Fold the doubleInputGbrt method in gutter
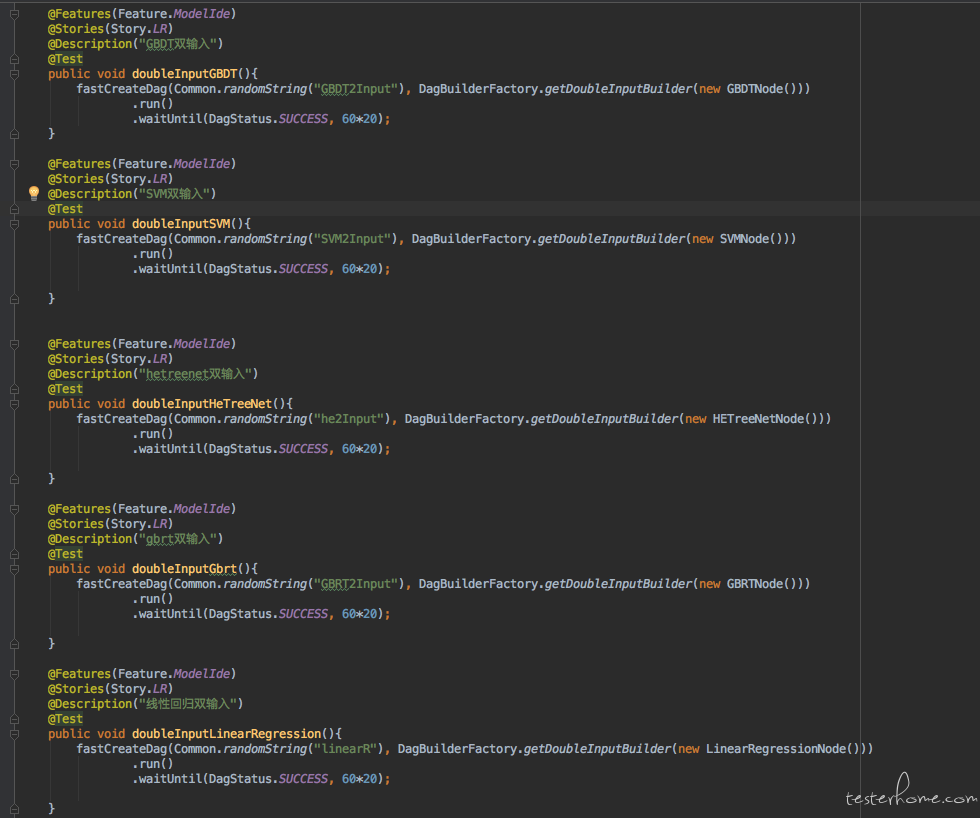 14,569
